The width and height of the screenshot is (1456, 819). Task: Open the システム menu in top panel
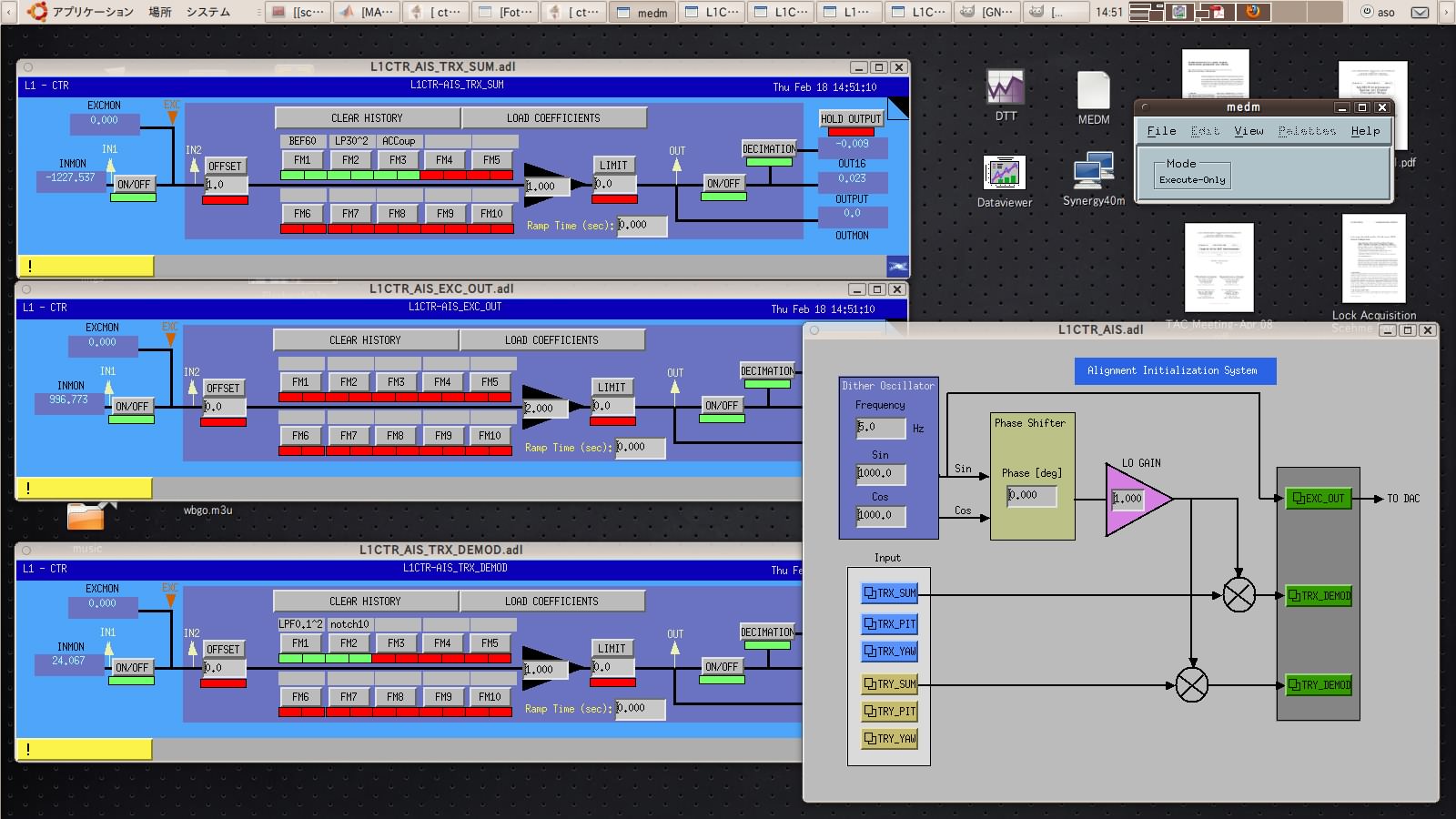(x=208, y=12)
